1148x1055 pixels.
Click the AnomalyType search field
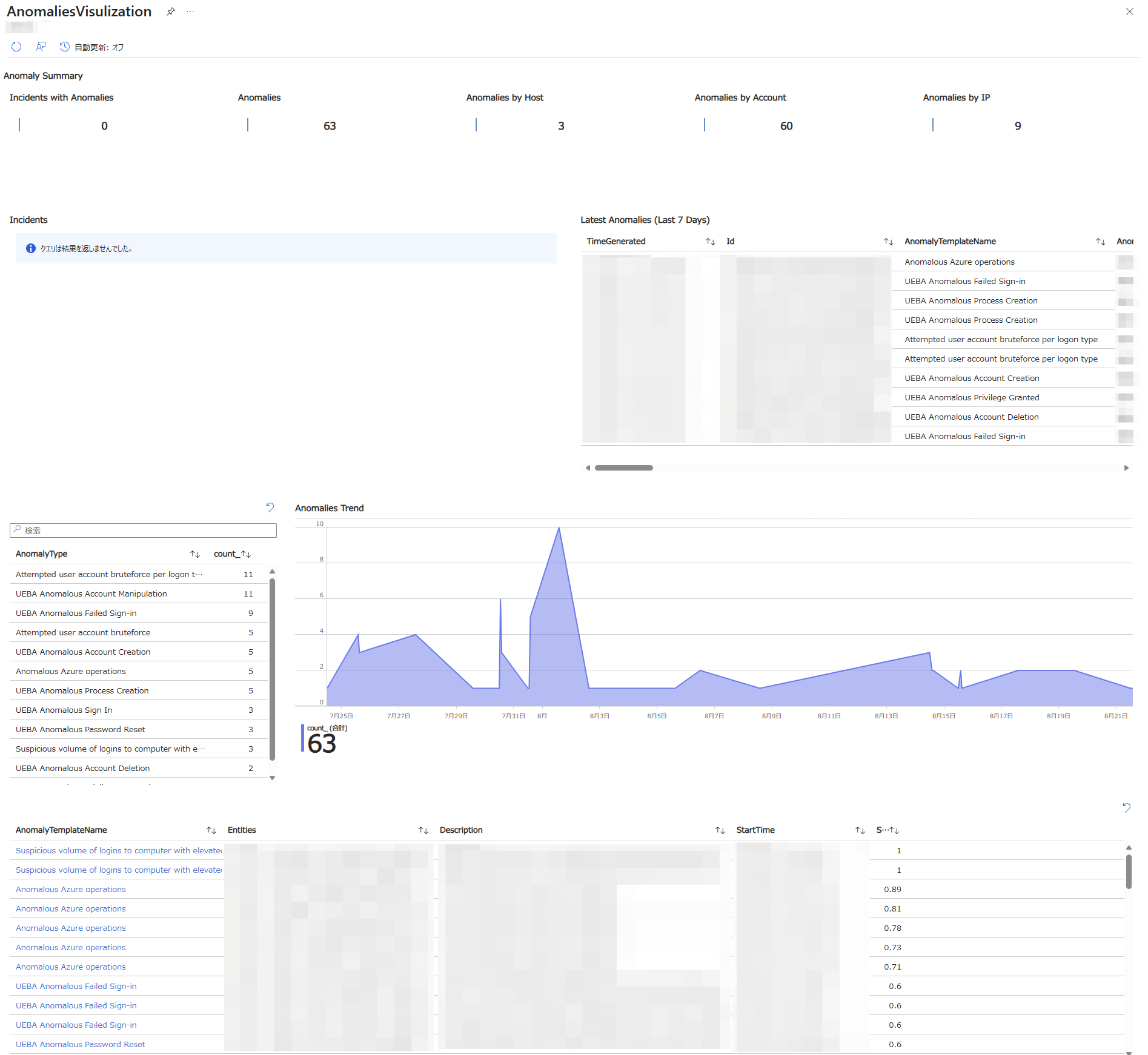pyautogui.click(x=143, y=530)
